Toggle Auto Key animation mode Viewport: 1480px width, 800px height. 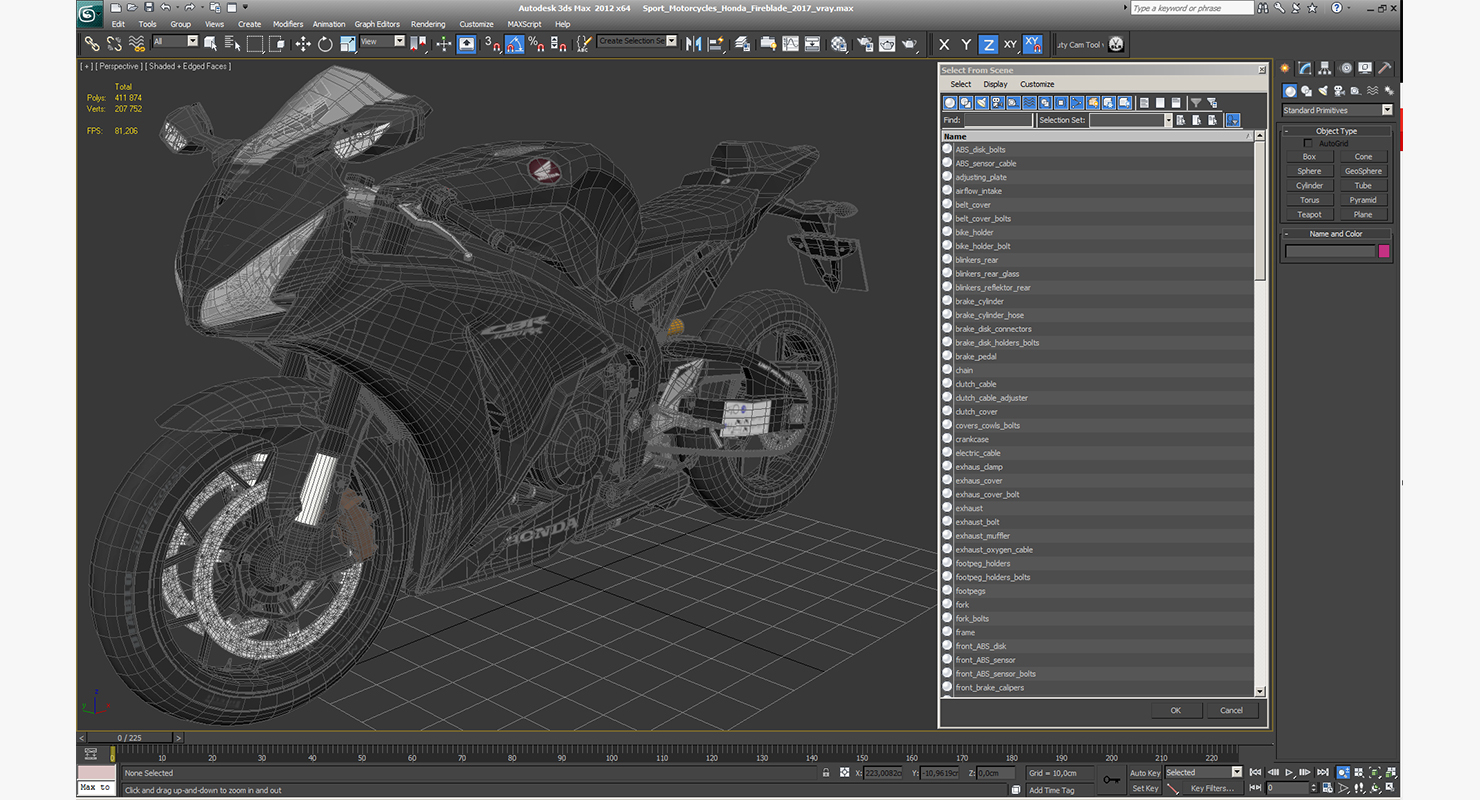coord(1144,773)
